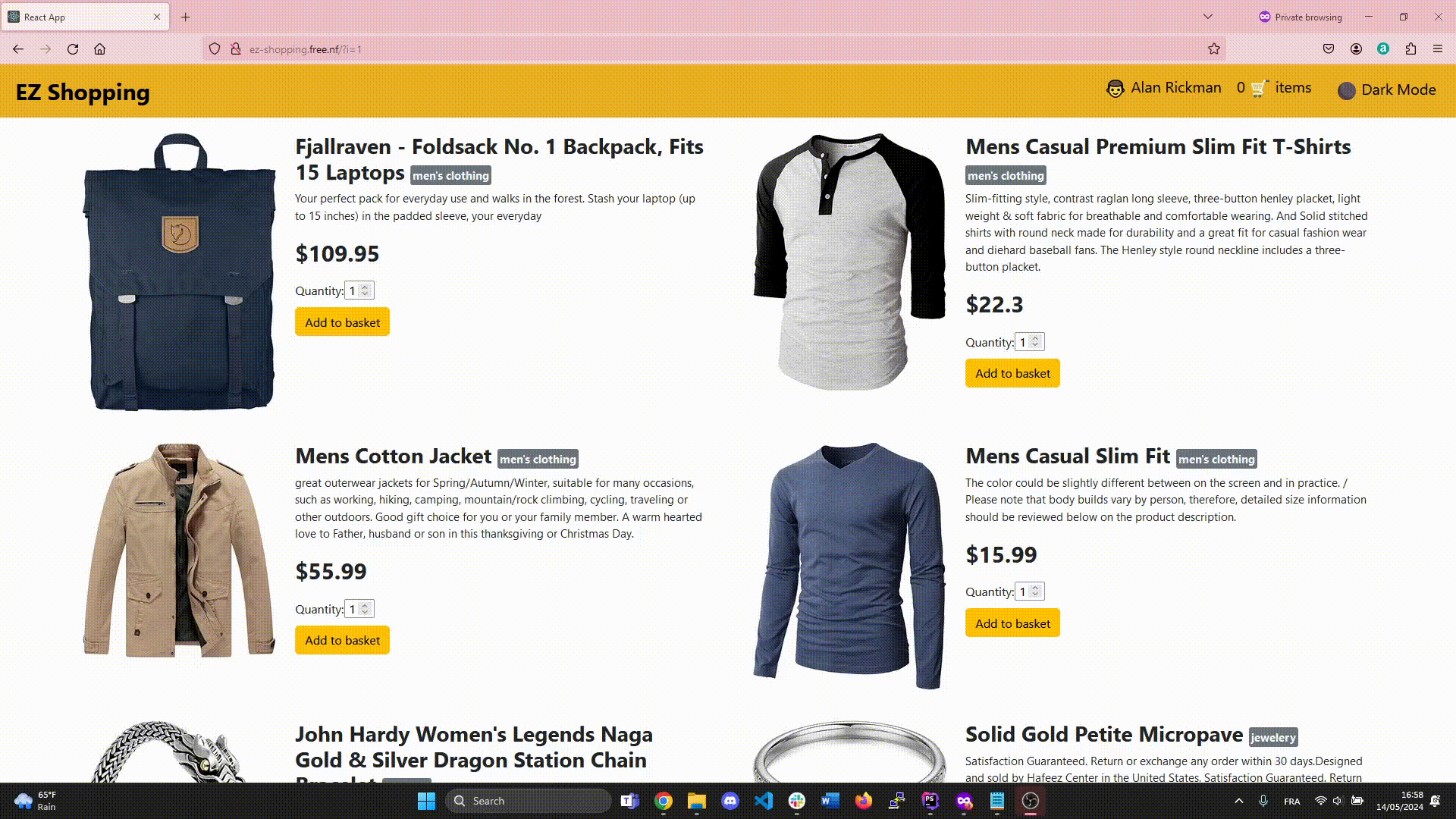This screenshot has height=819, width=1456.
Task: Open Visual Studio Code from taskbar
Action: pos(764,801)
